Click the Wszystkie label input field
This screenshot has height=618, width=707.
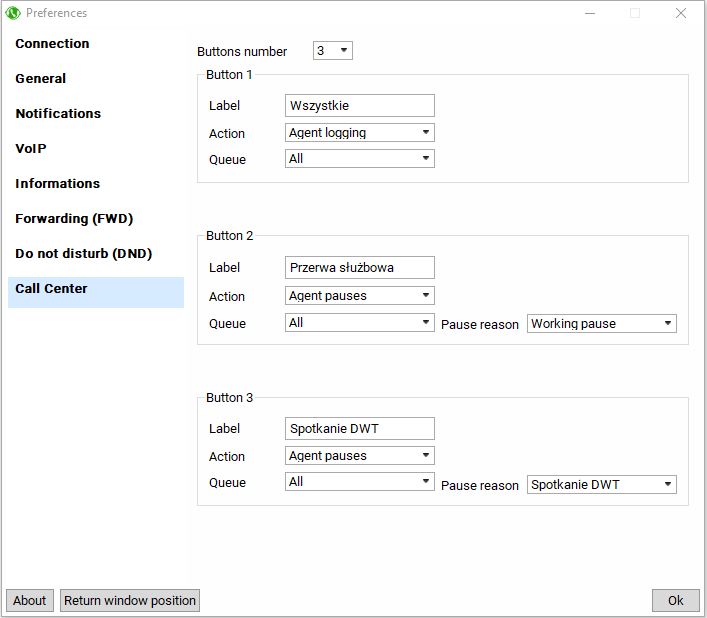[x=359, y=106]
